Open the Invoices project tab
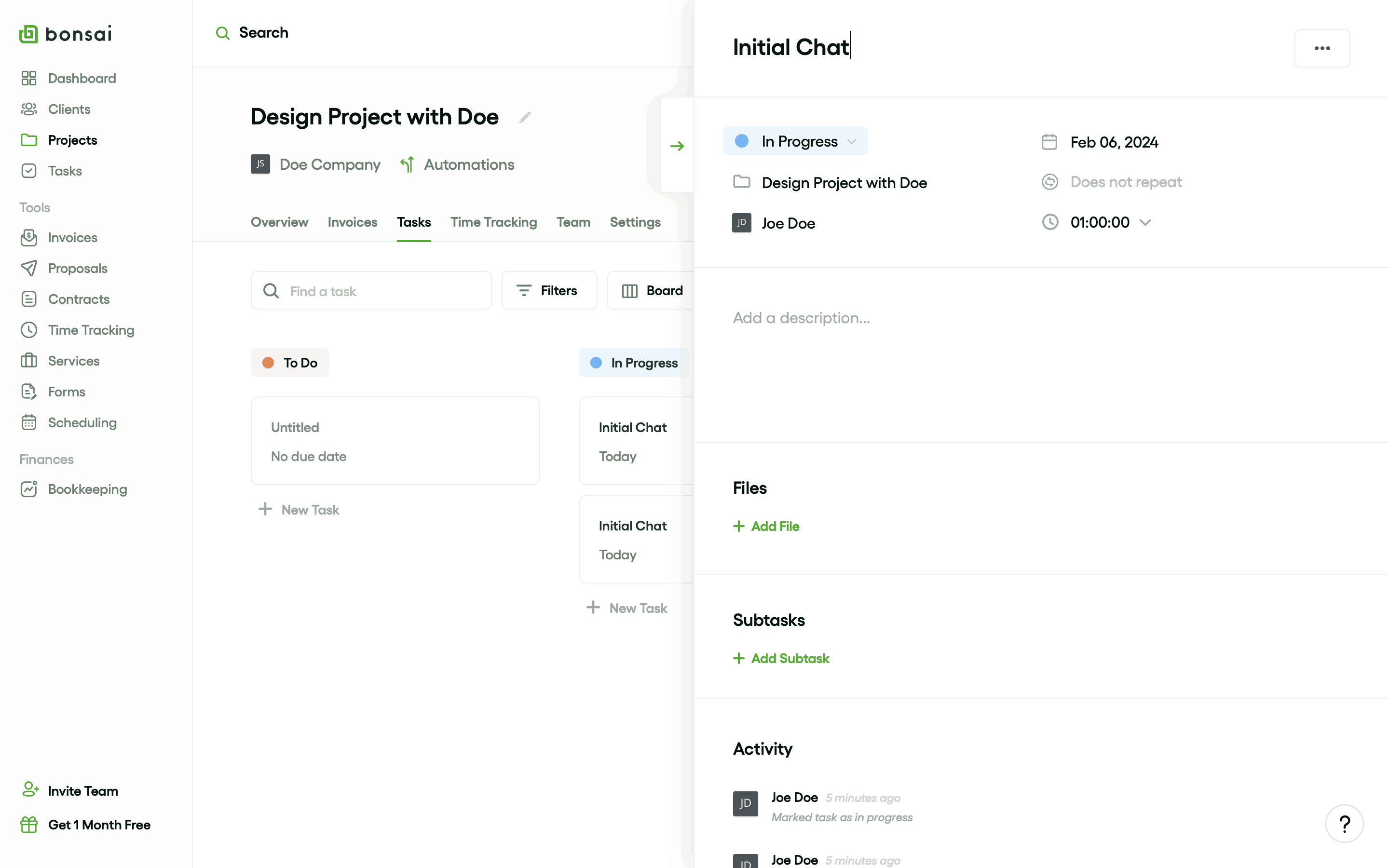The height and width of the screenshot is (868, 1389). (x=352, y=222)
